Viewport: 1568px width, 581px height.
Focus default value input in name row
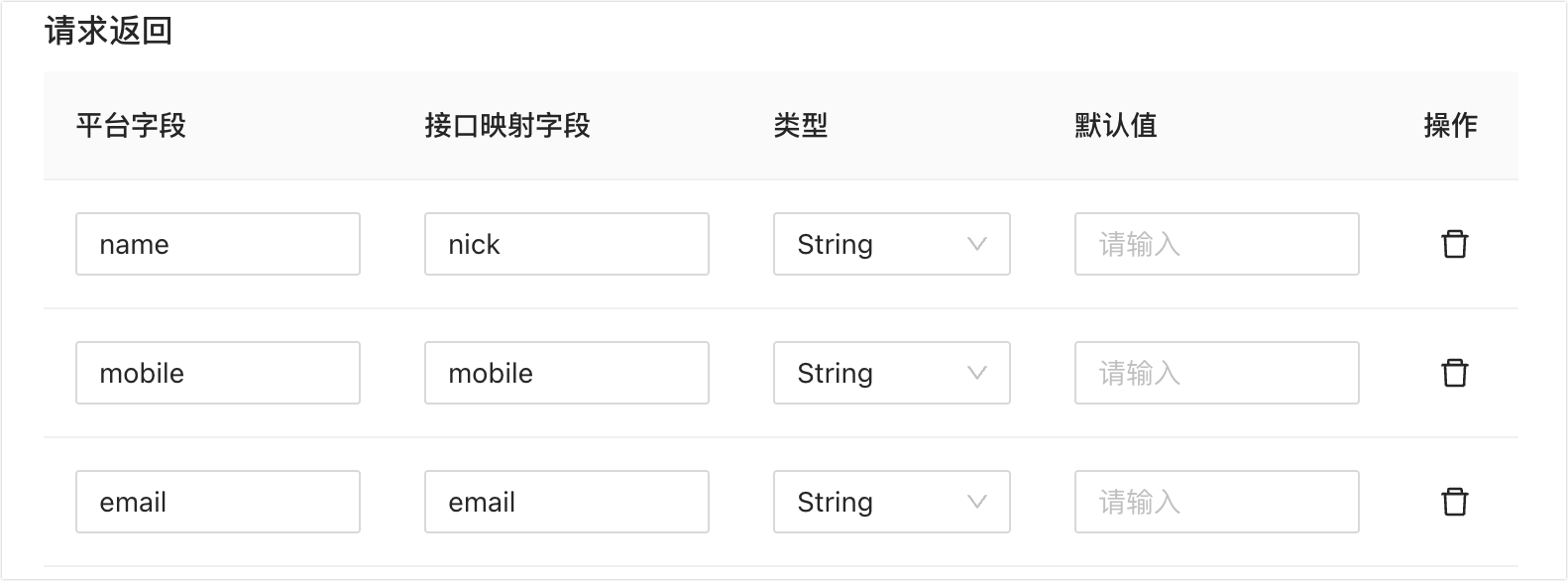[x=1216, y=244]
